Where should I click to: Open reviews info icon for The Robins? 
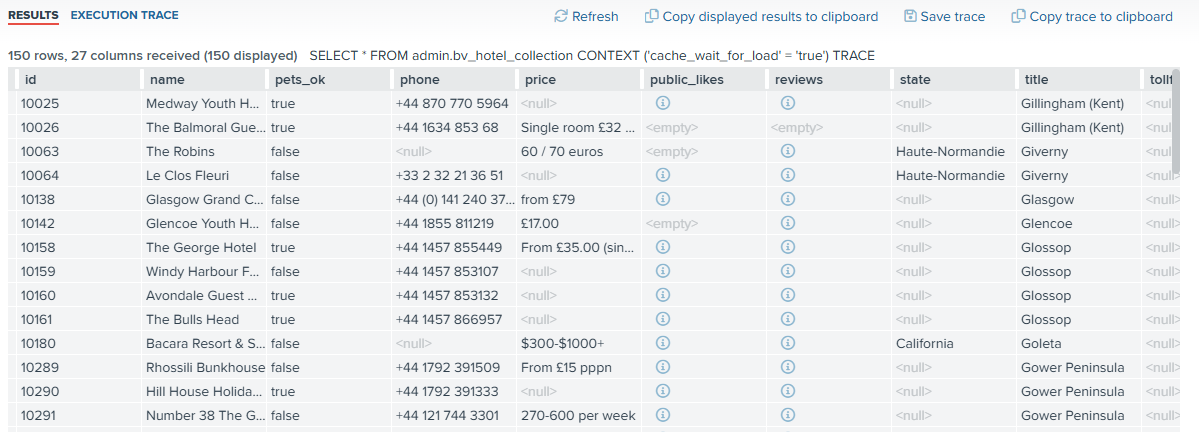pos(788,151)
